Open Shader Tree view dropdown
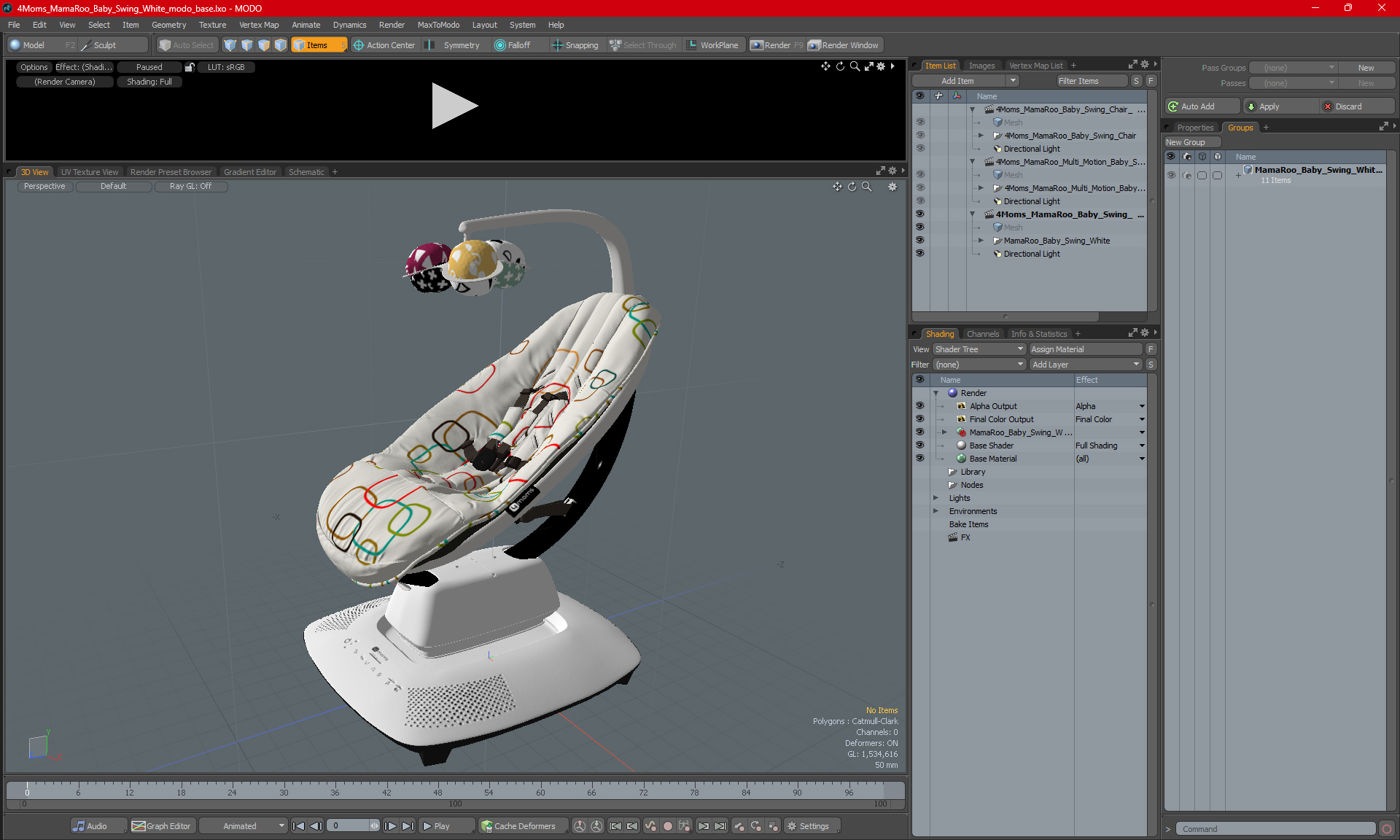1400x840 pixels. 979,349
